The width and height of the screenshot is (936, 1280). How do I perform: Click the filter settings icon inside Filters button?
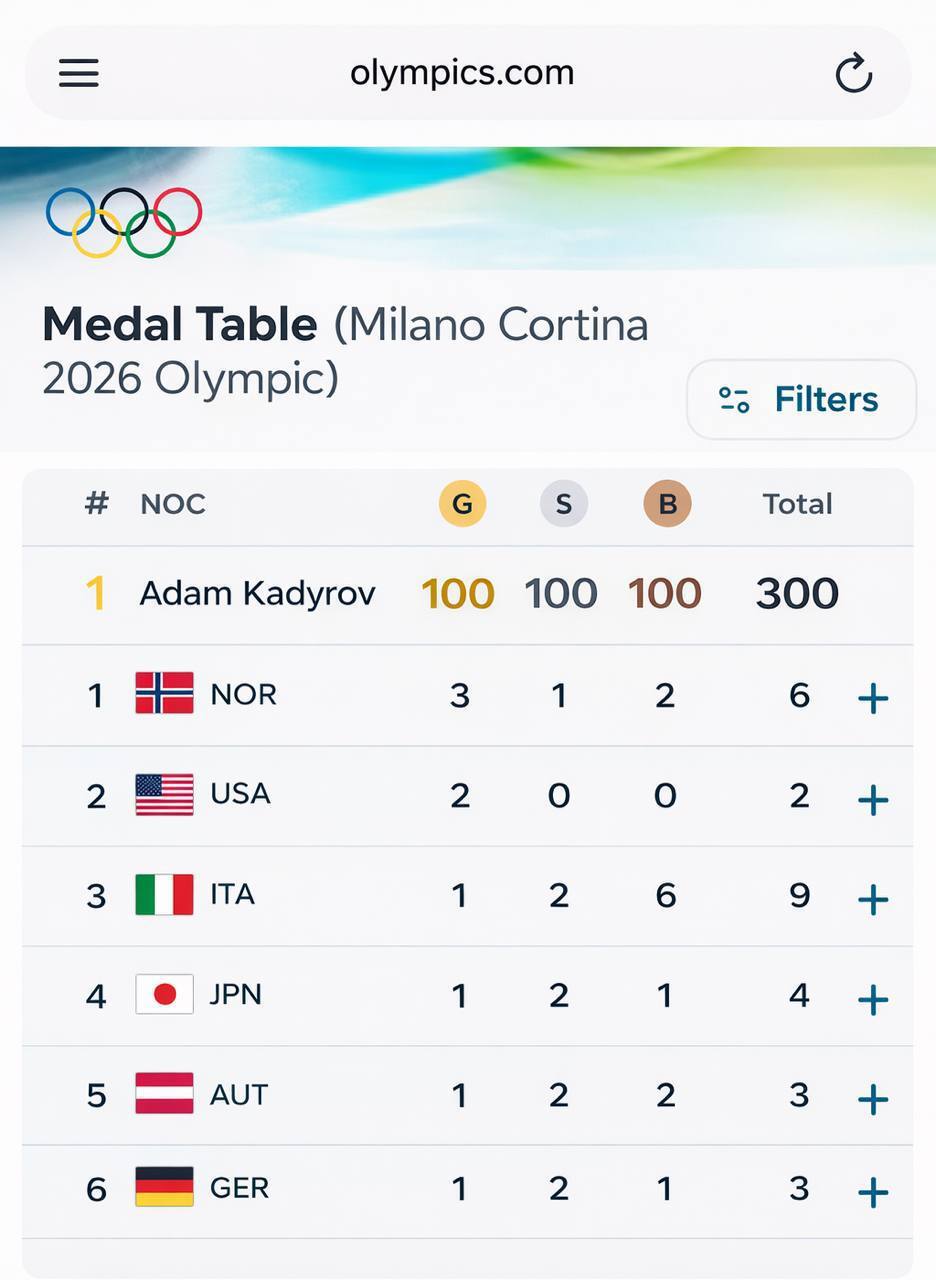pos(735,399)
